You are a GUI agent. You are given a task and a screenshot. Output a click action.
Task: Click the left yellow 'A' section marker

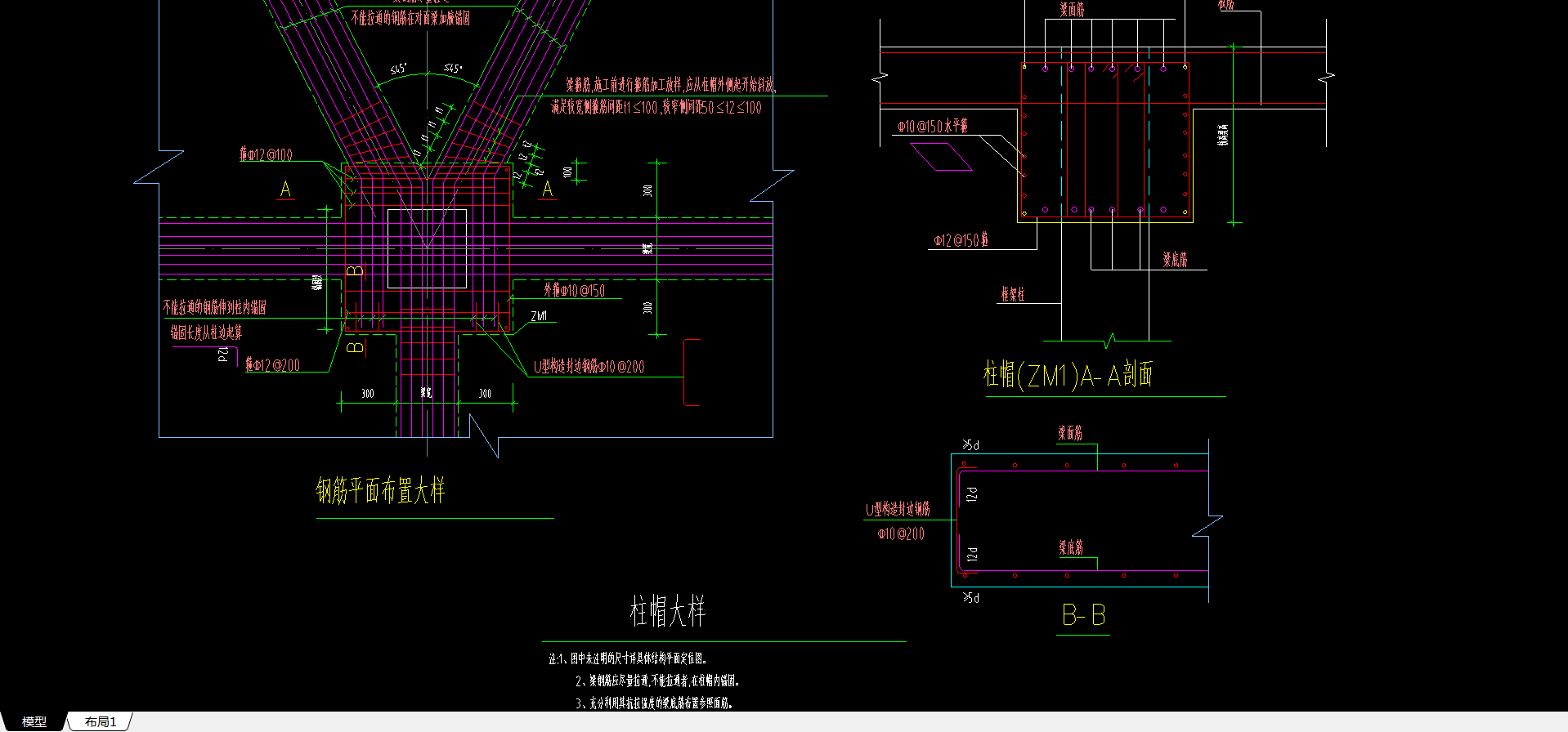pos(285,190)
